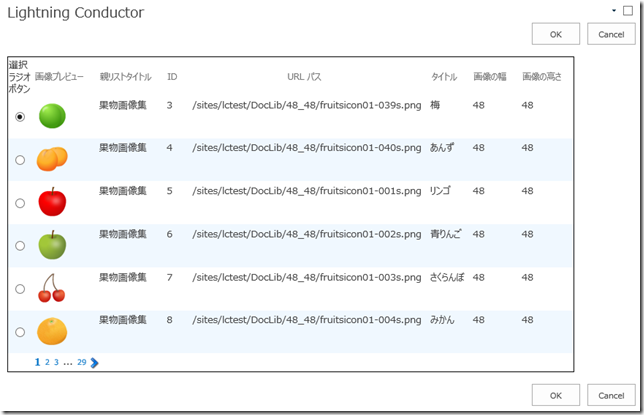Click the mandarin orange fruit image
Viewport: 644px width, 415px height.
[x=52, y=331]
